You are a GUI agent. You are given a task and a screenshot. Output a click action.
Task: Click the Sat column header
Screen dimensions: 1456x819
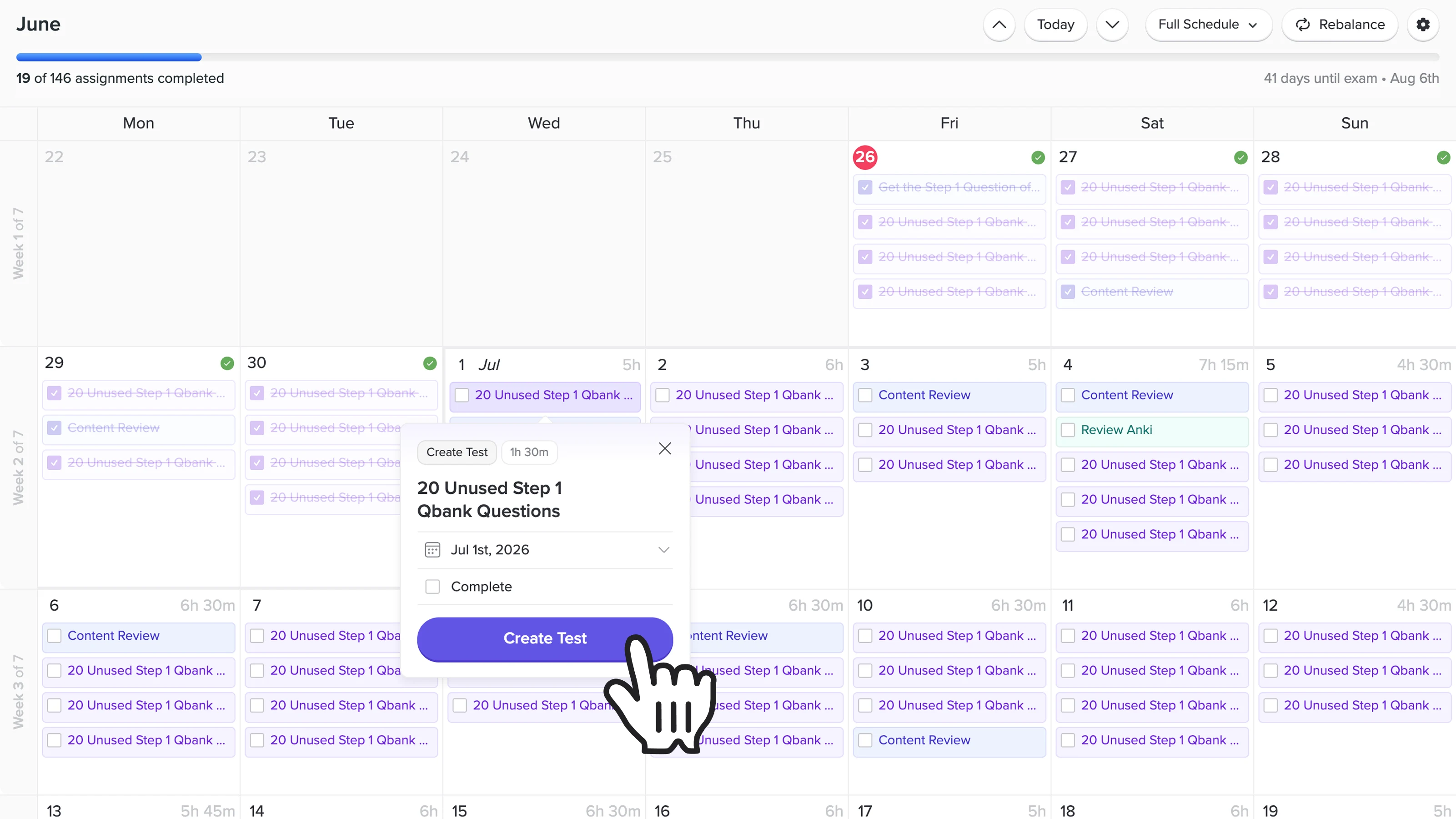pyautogui.click(x=1152, y=123)
